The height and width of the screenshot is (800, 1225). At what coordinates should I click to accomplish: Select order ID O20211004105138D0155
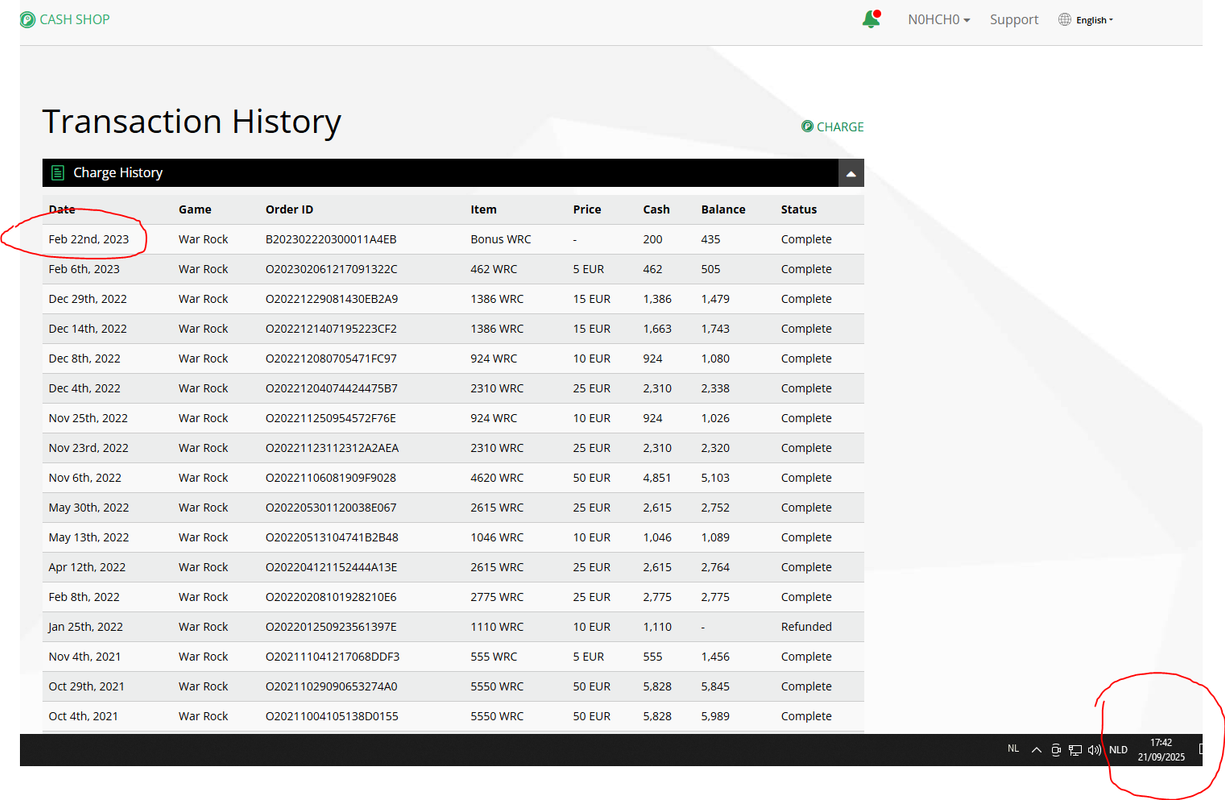331,716
